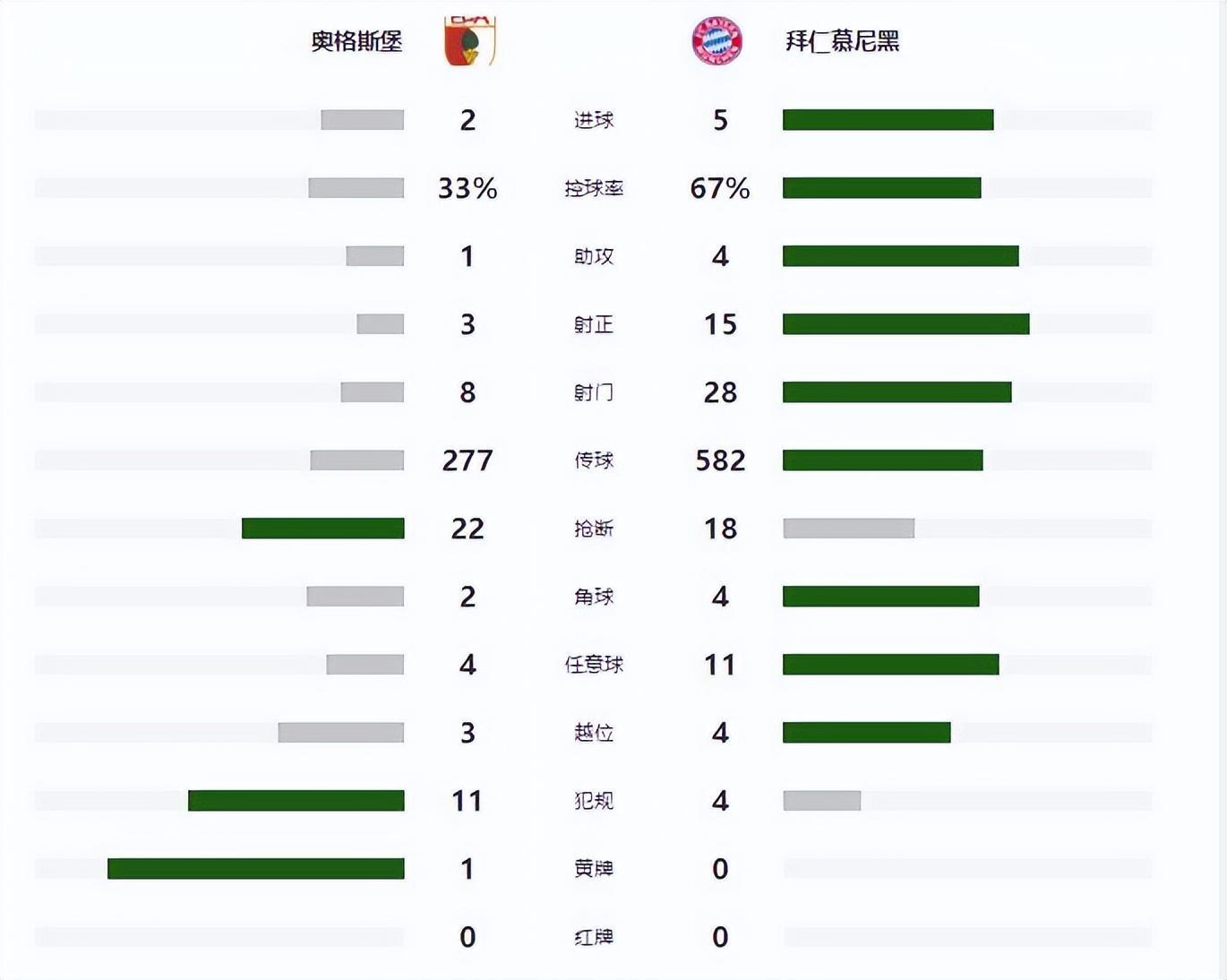Viewport: 1227px width, 980px height.
Task: Click Augsburg's green yellow-card bar
Action: coord(255,869)
